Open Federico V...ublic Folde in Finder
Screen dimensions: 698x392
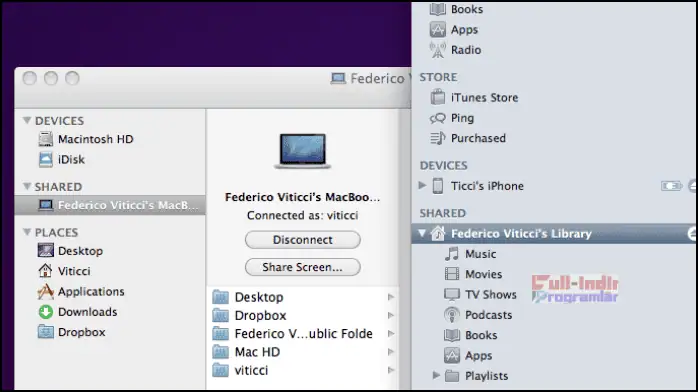click(x=303, y=334)
